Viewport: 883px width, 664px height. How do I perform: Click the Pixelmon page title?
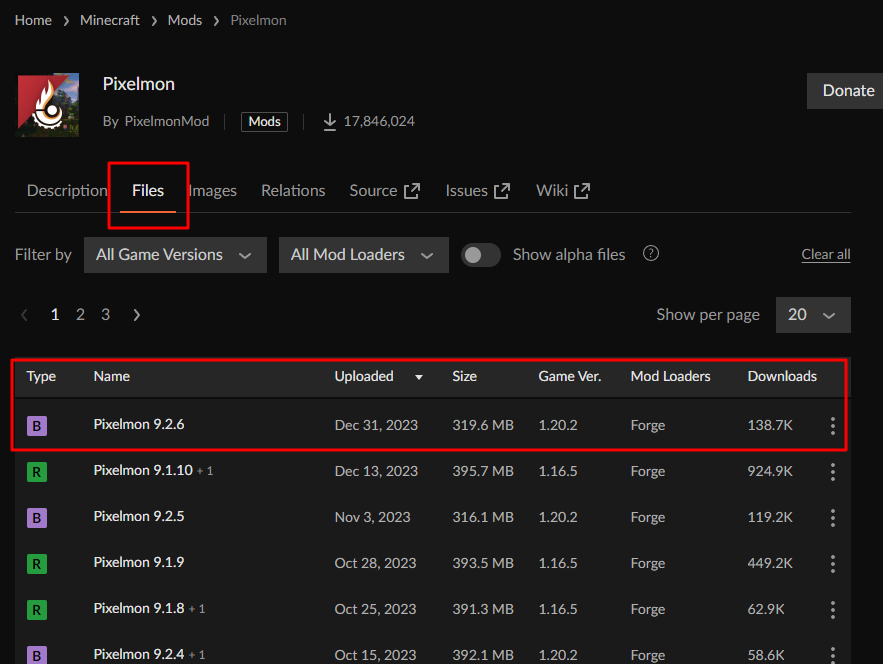[x=139, y=84]
